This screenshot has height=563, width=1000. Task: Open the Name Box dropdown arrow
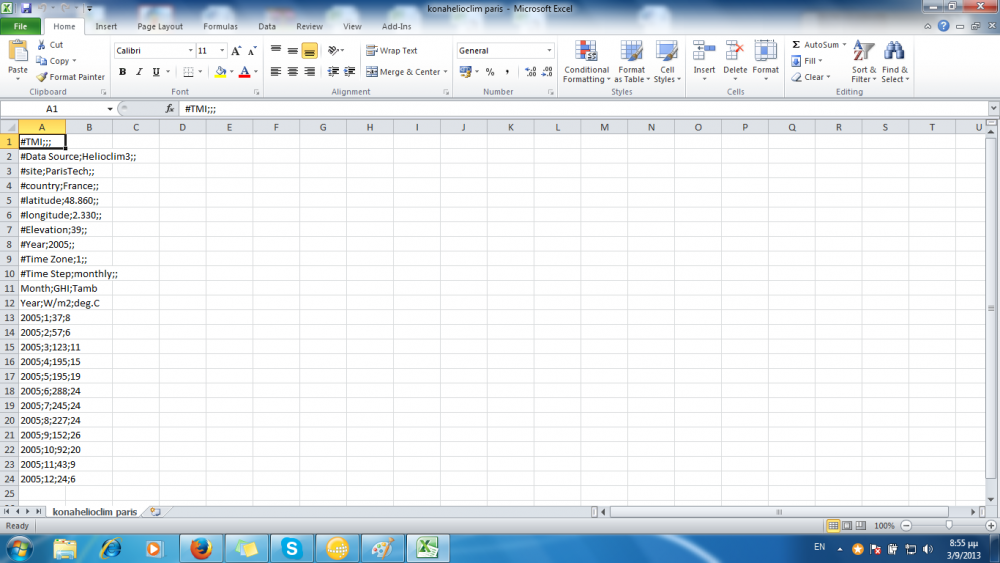pos(110,108)
